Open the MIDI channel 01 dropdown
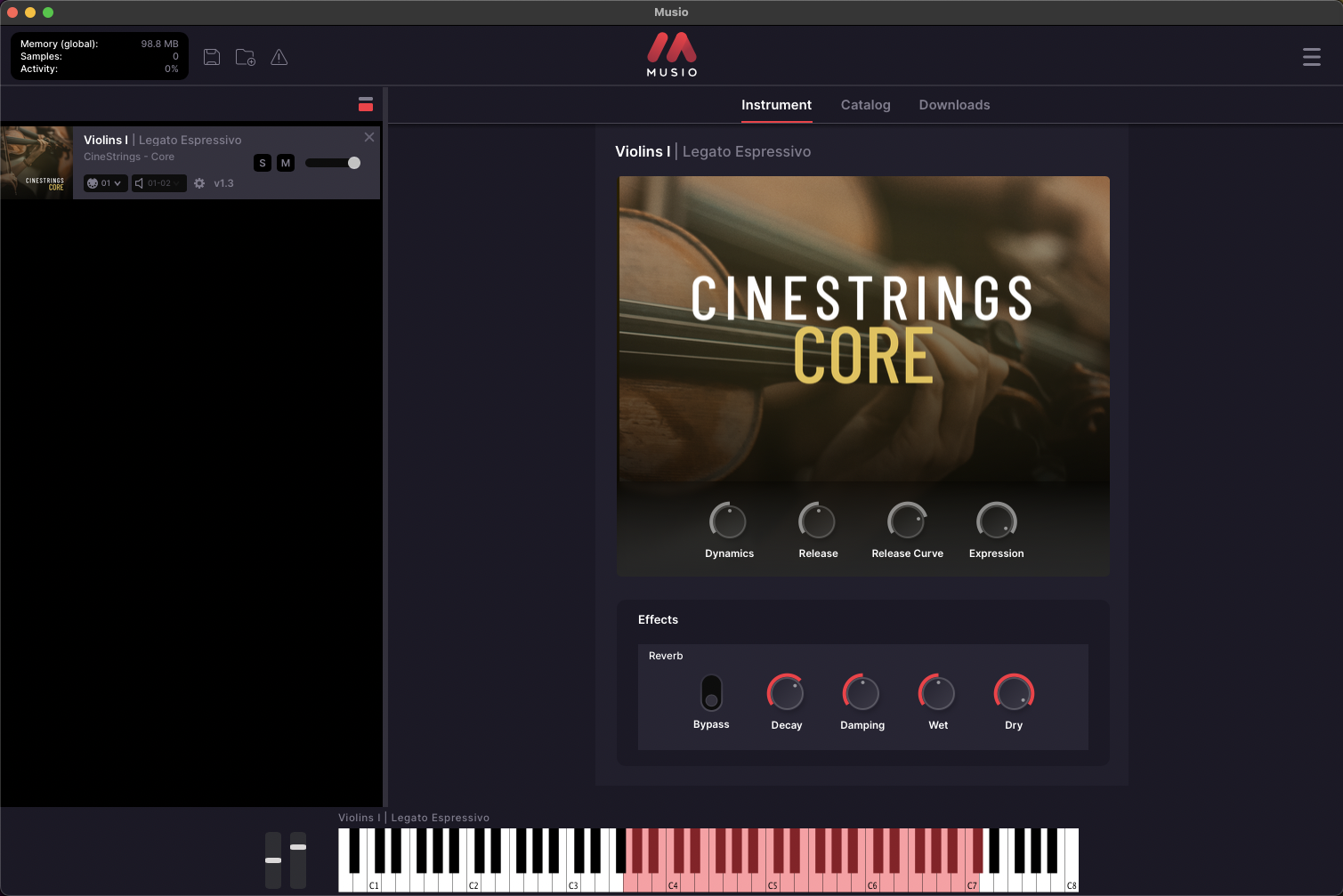The image size is (1343, 896). [x=106, y=183]
